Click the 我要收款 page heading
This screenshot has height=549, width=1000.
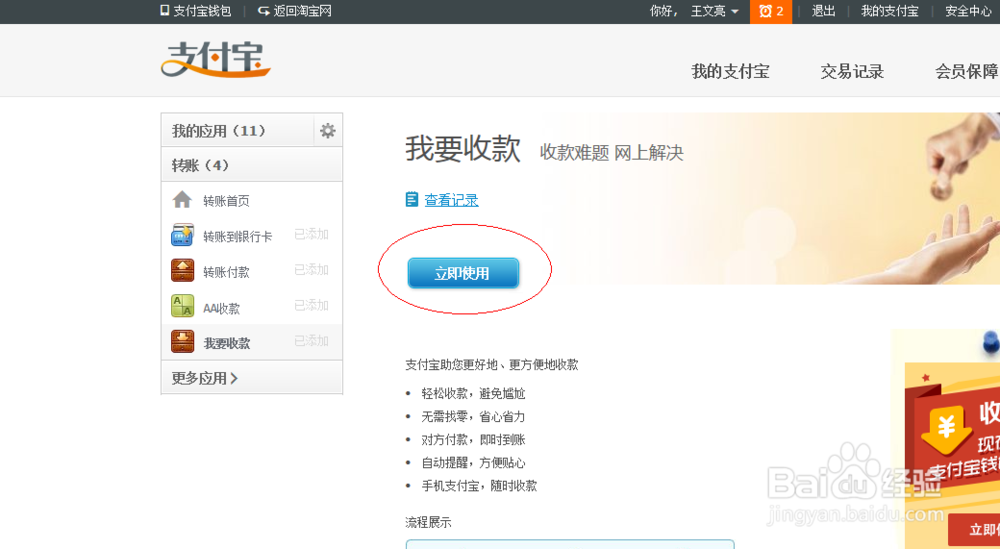pyautogui.click(x=463, y=149)
